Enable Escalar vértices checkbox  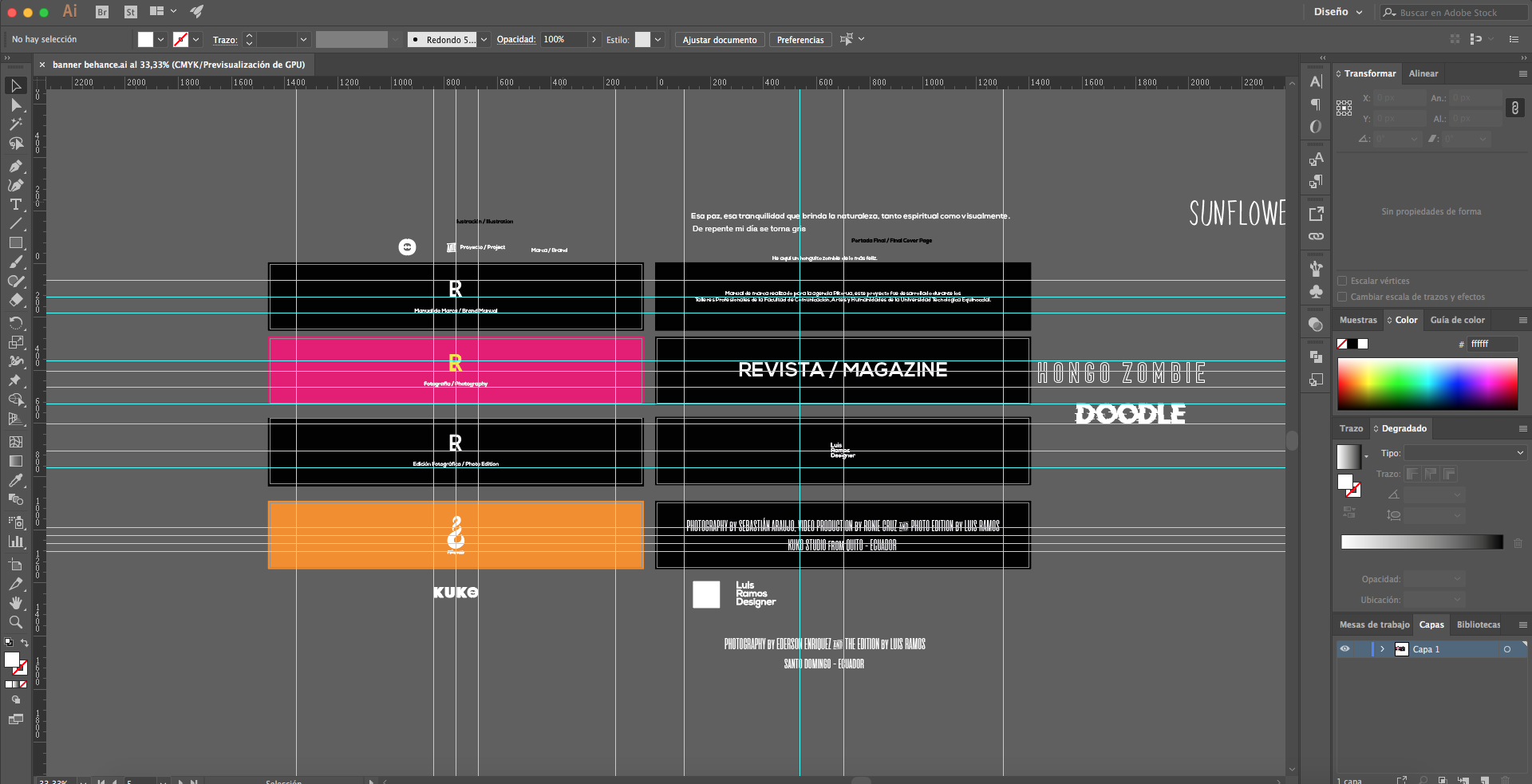(x=1342, y=281)
